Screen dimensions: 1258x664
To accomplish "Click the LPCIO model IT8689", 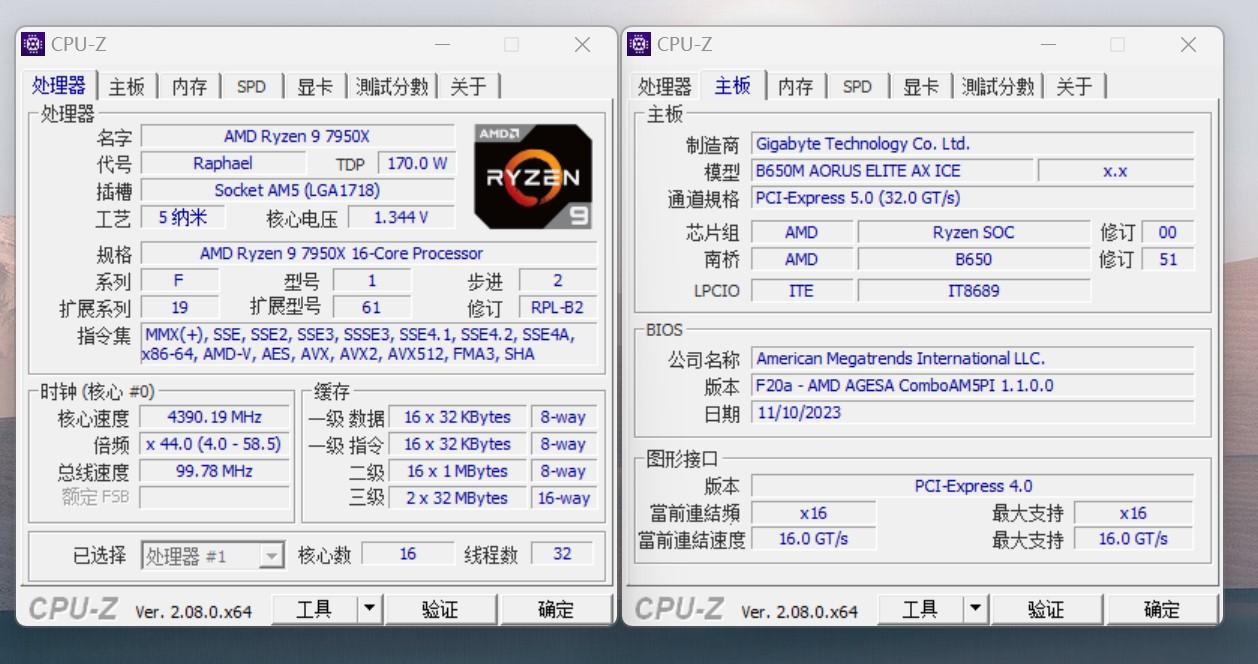I will 974,291.
